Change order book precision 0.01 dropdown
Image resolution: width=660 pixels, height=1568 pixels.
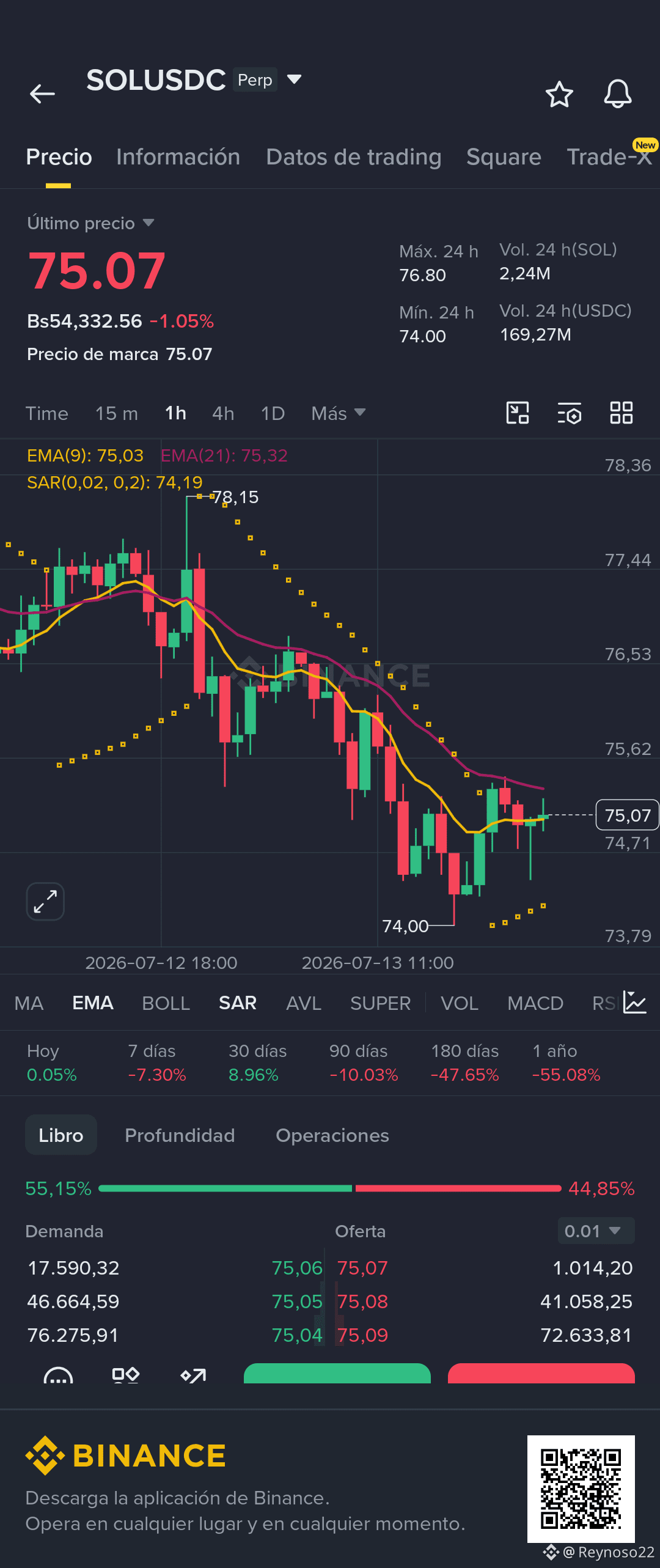[596, 1231]
